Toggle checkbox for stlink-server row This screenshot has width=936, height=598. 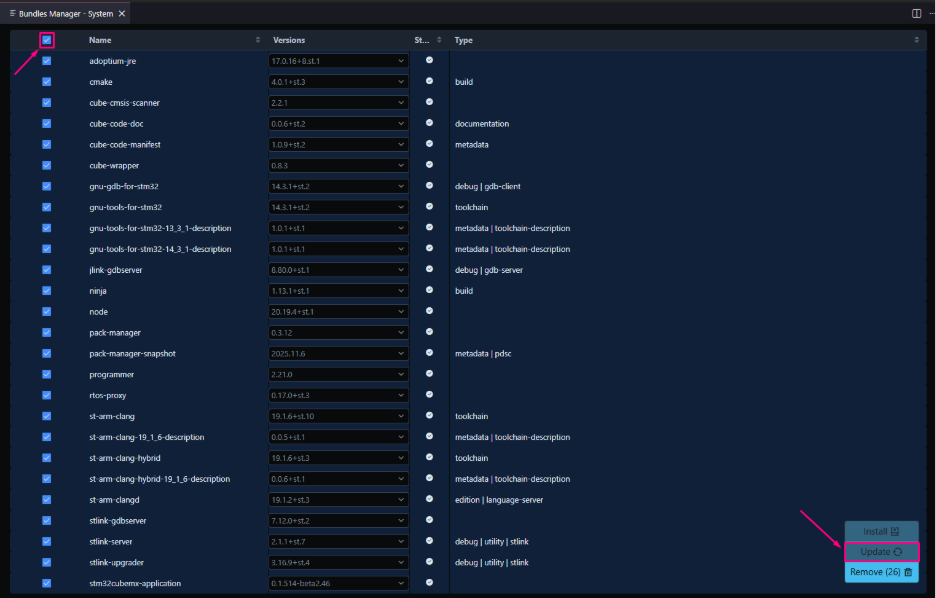point(47,541)
